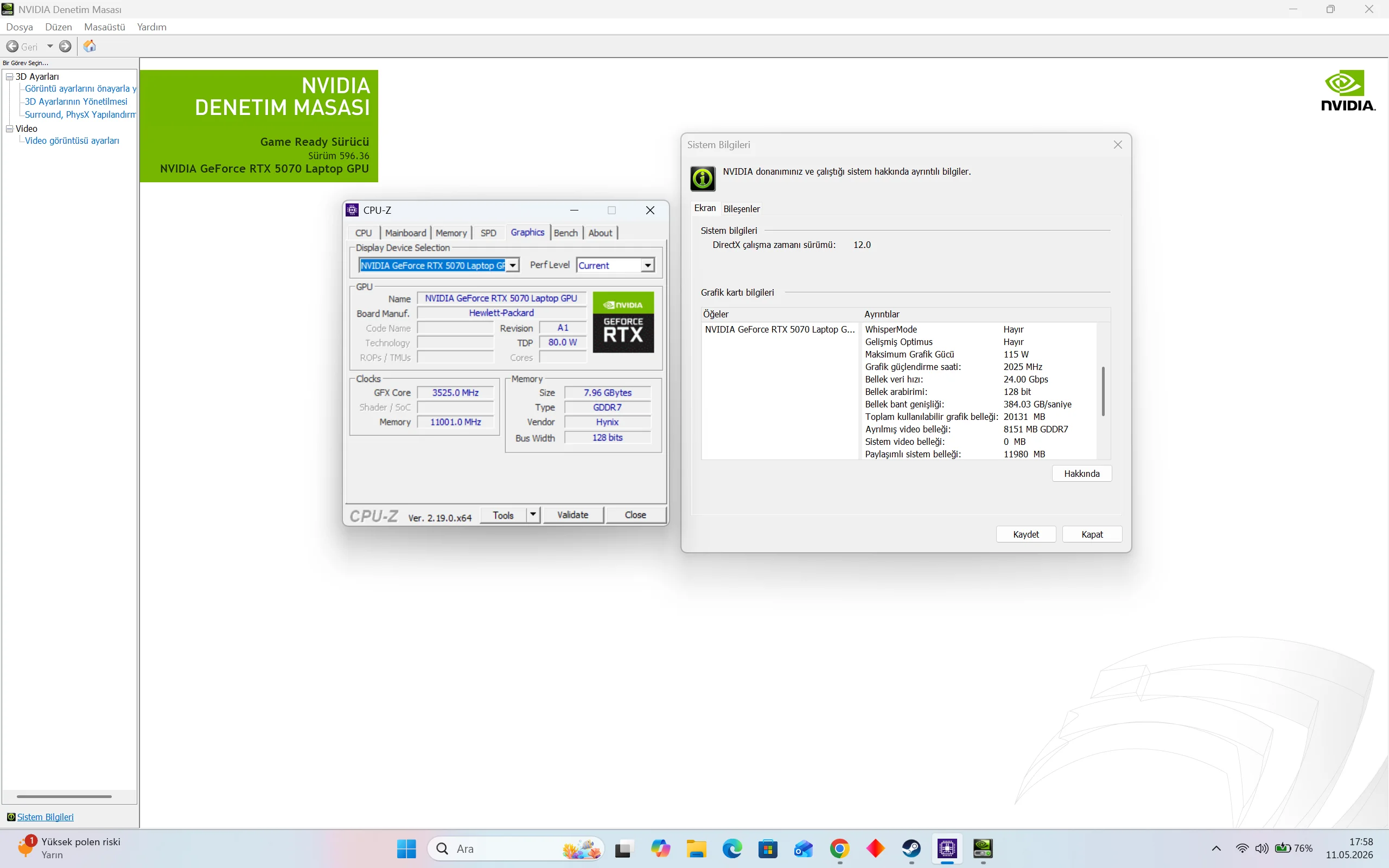Click the Kaydet button
This screenshot has width=1389, height=868.
point(1025,534)
